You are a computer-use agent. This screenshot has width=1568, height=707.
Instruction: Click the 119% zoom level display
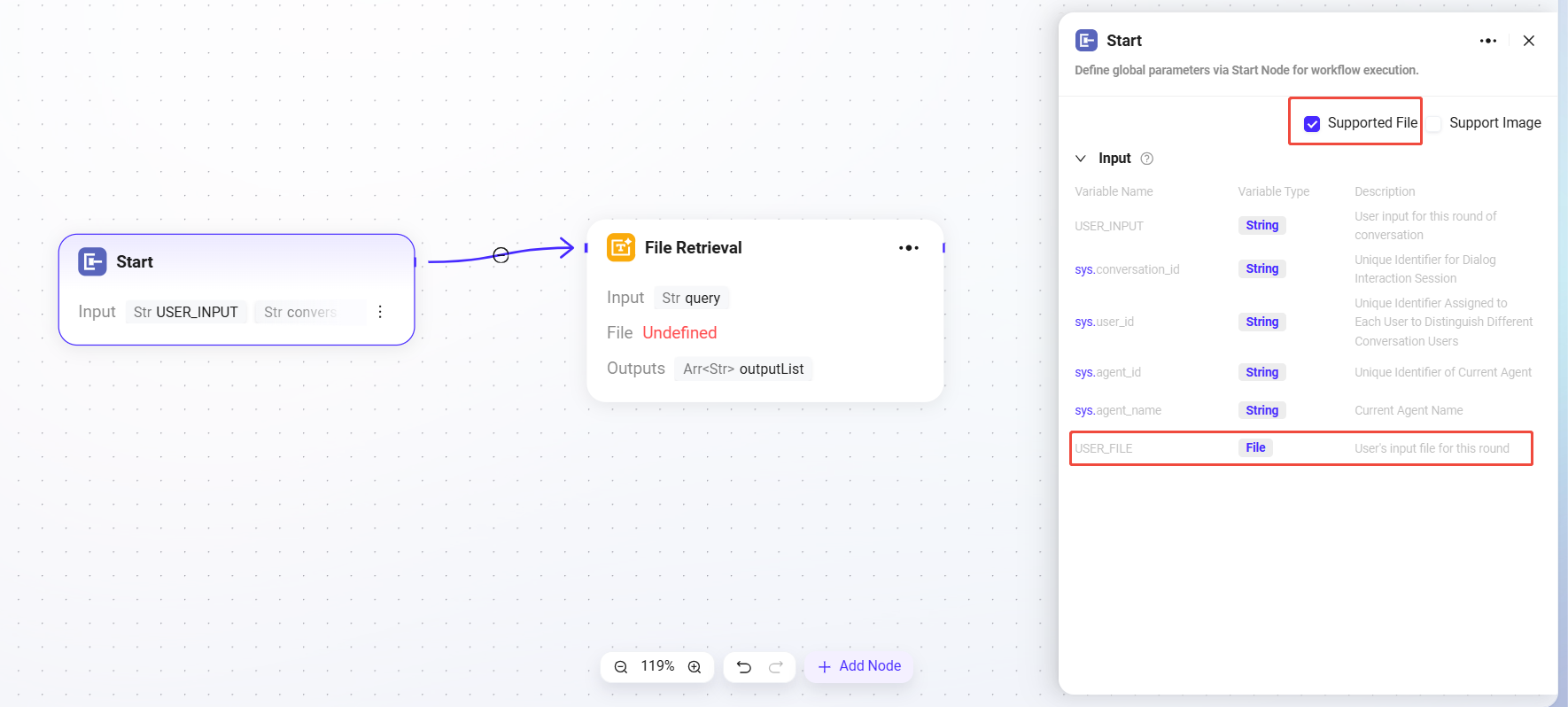[x=657, y=666]
